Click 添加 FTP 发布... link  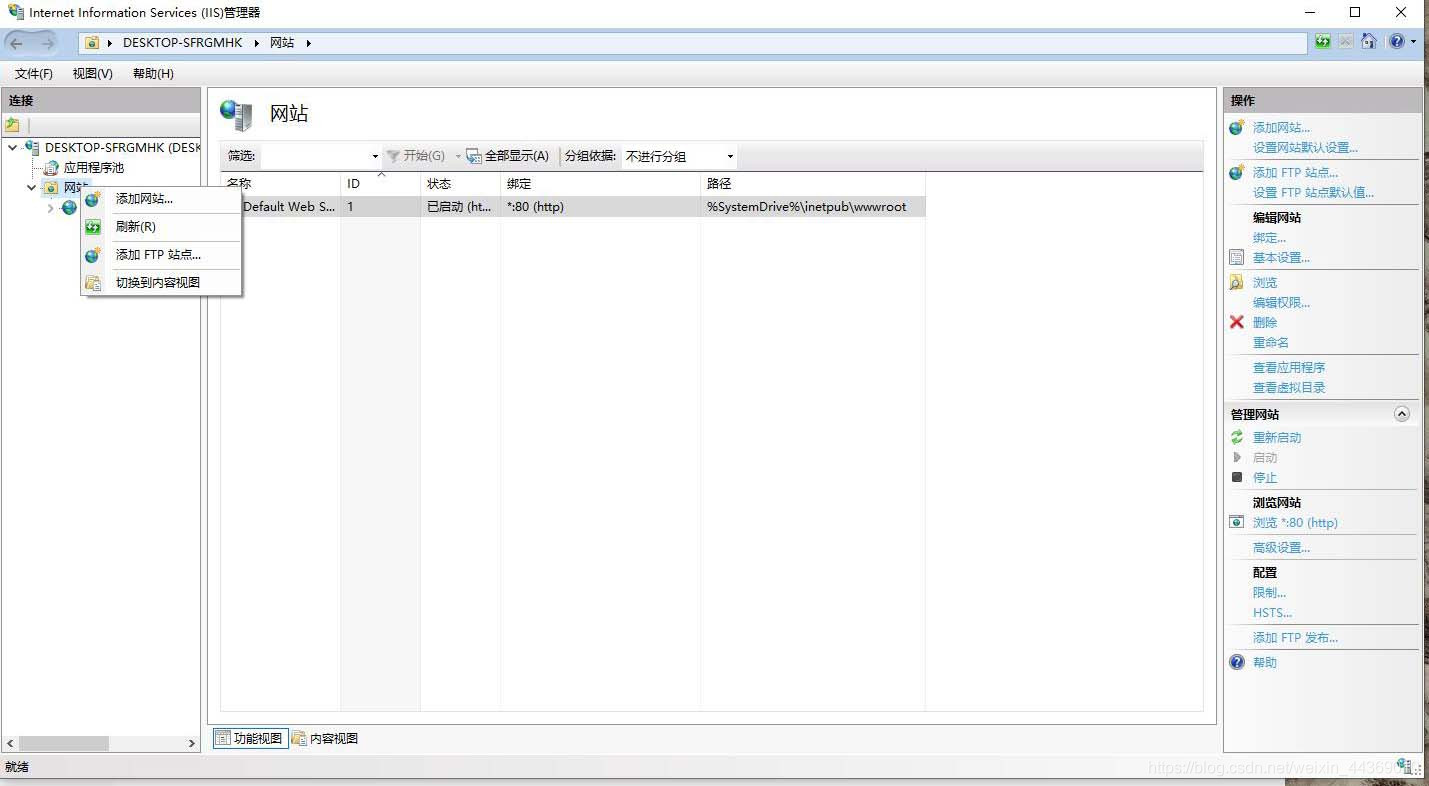(1295, 637)
